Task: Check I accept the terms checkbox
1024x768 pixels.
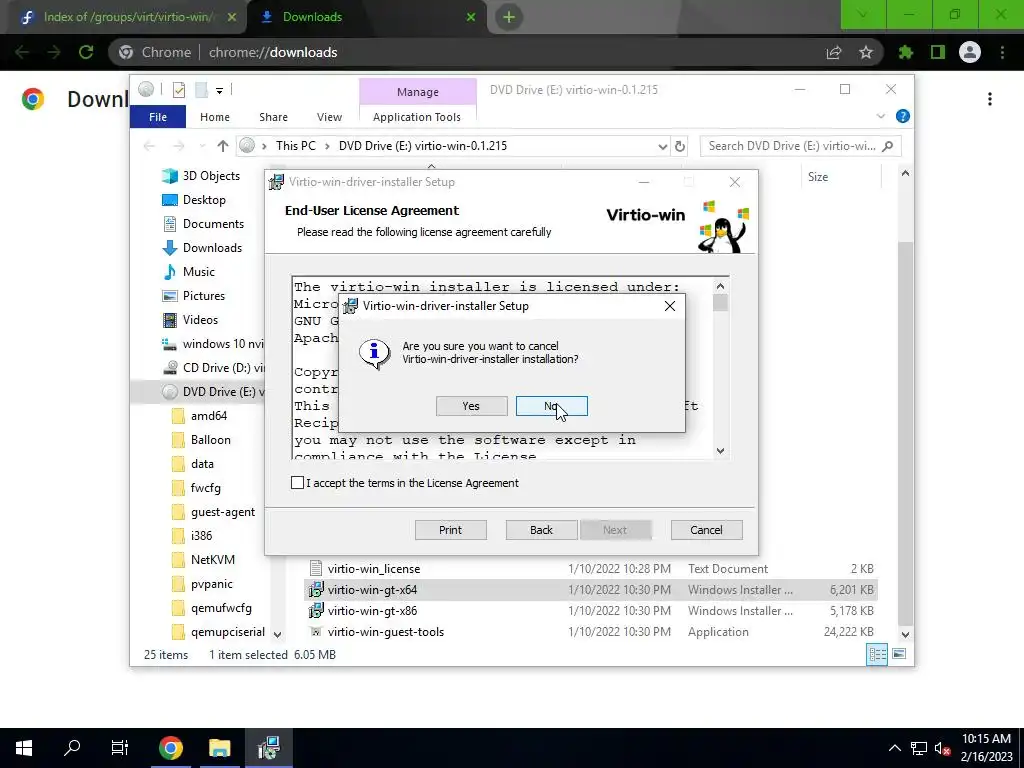Action: point(297,483)
